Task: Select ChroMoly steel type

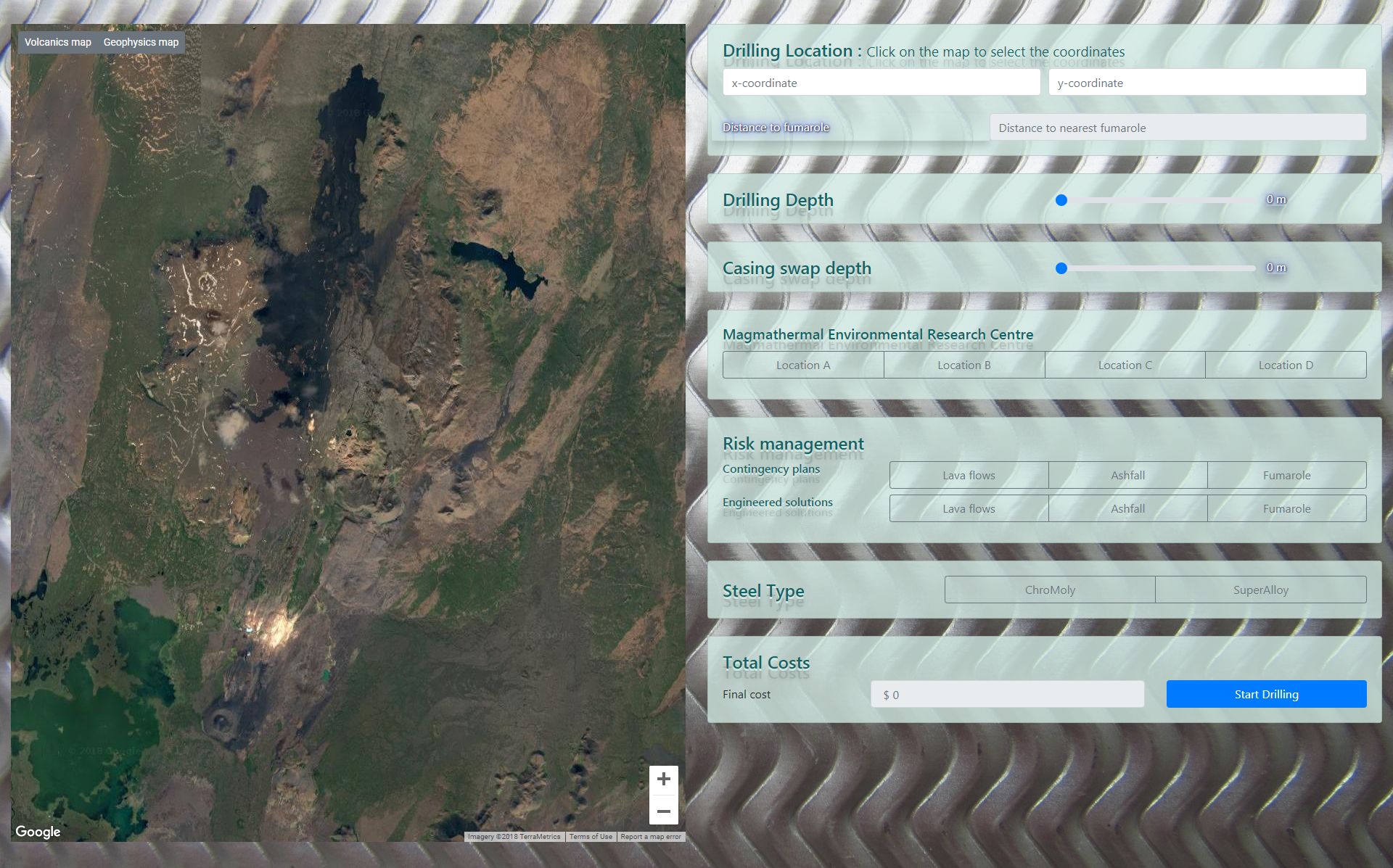Action: [1050, 590]
